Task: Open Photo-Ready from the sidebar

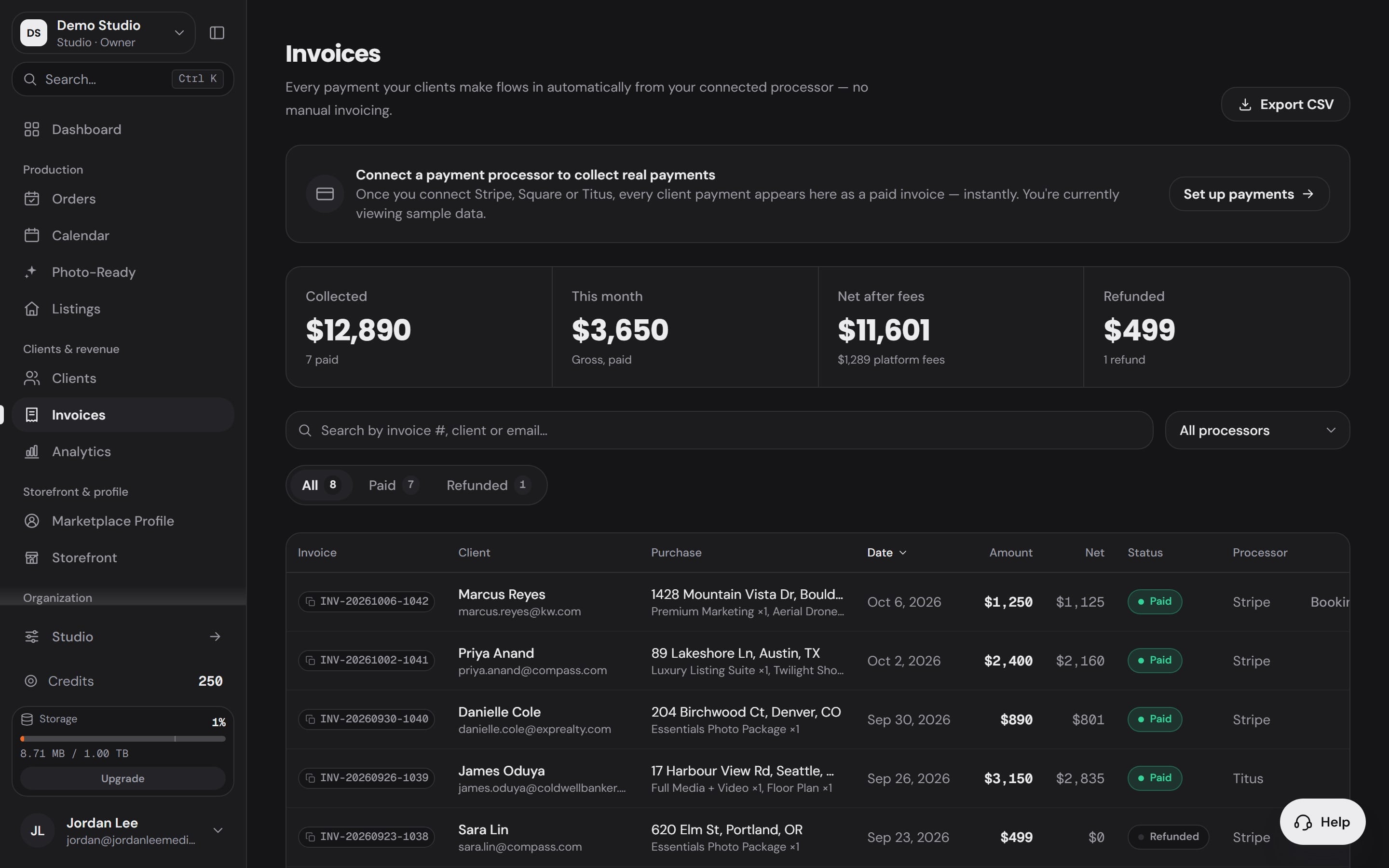Action: point(123,272)
